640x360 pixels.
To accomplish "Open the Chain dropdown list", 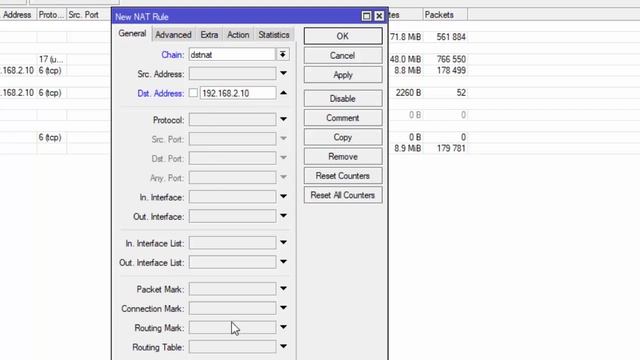I will [x=282, y=54].
